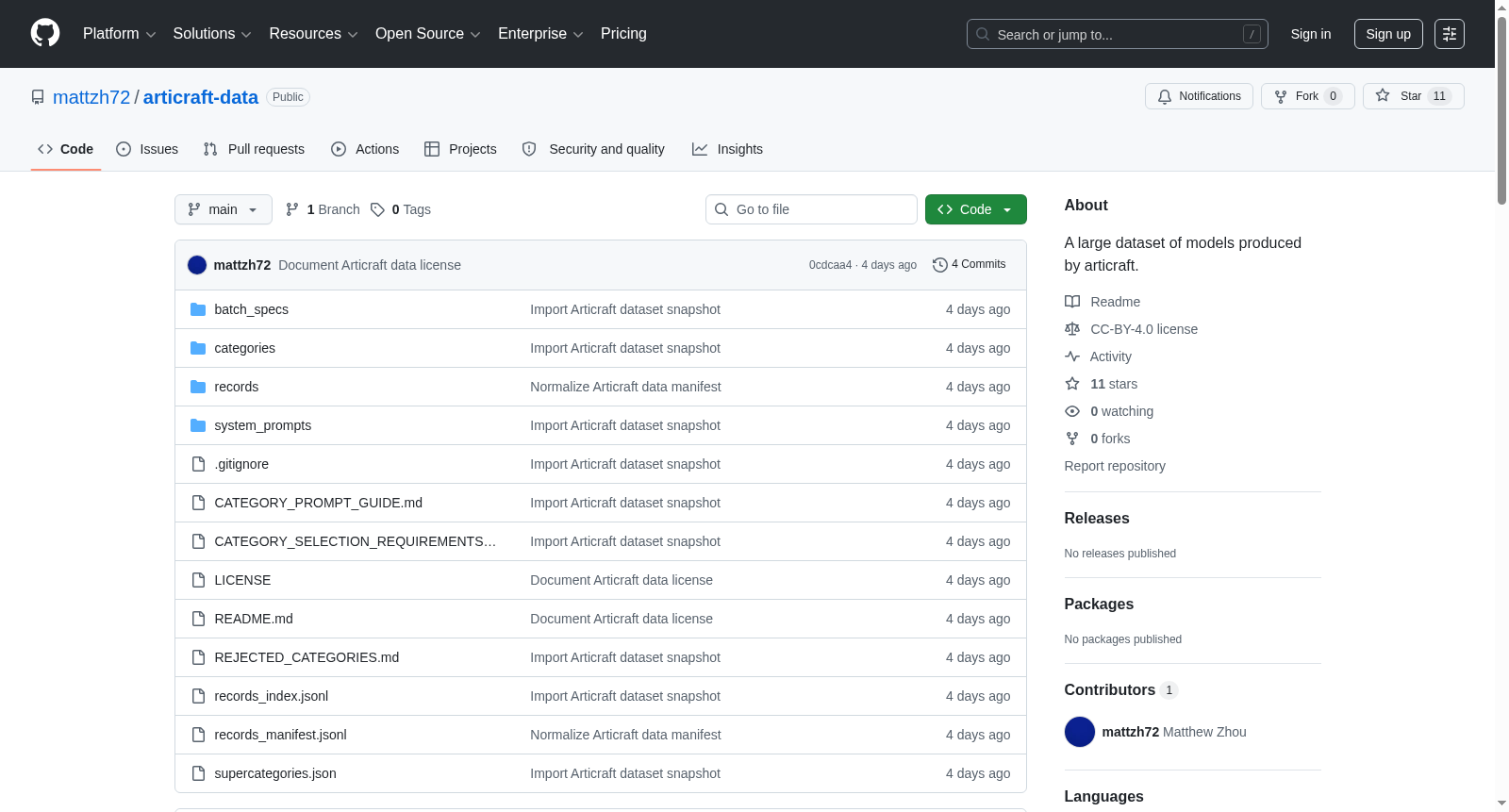Click the stars icon in About
Screen dimensions: 1509x812
tap(1072, 384)
